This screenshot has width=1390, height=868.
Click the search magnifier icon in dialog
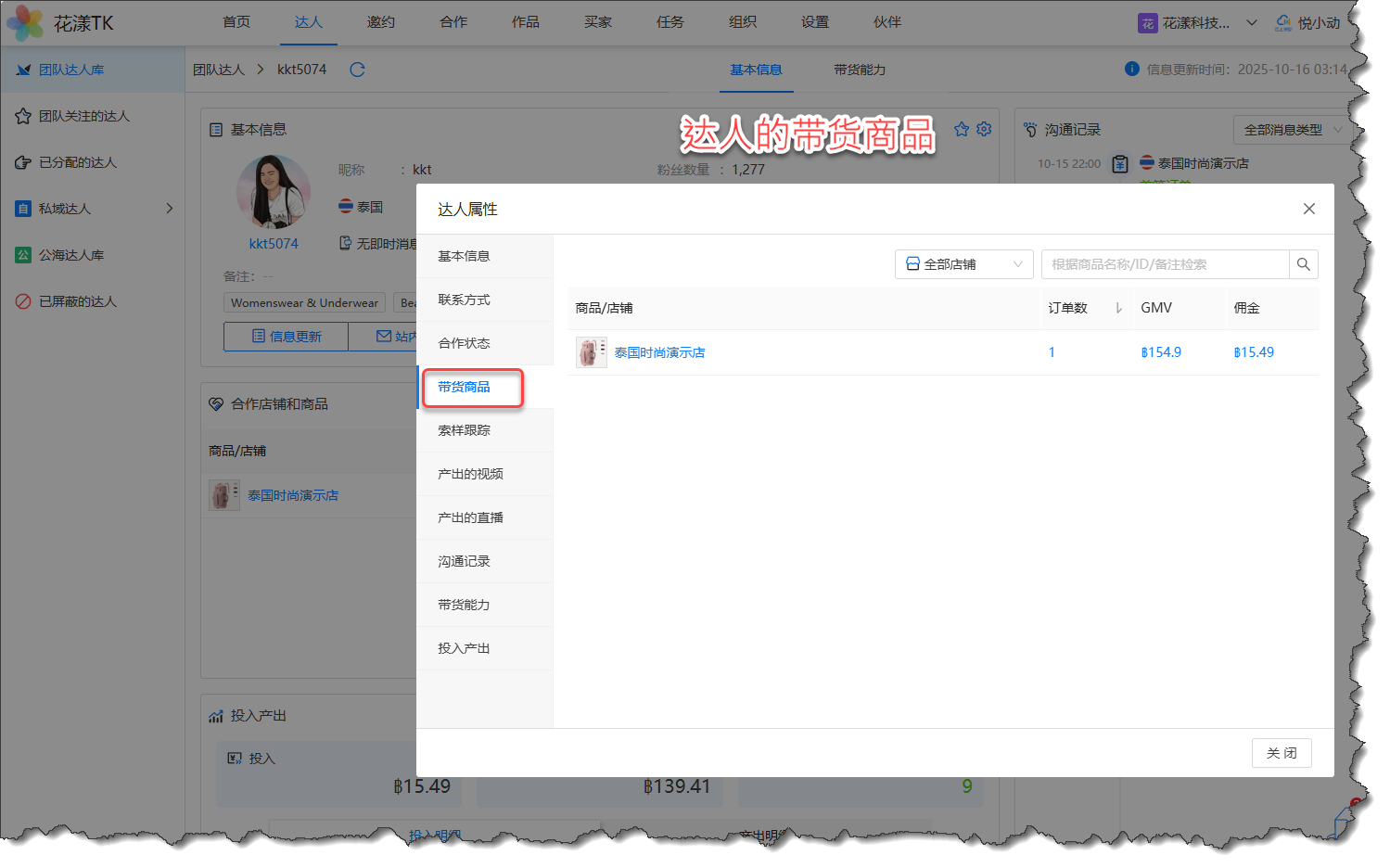[x=1303, y=264]
